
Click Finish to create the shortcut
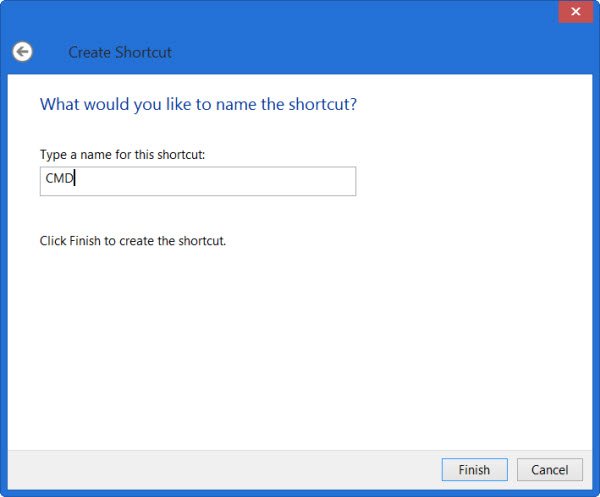(x=474, y=469)
